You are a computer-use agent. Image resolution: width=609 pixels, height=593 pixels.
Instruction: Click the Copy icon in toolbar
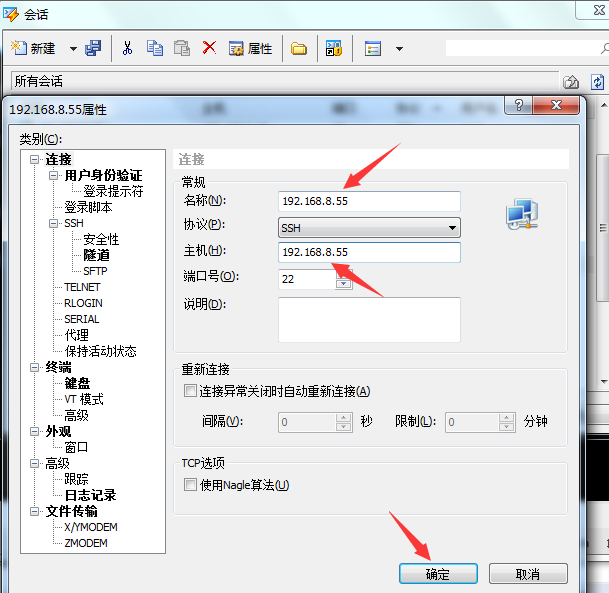(155, 48)
